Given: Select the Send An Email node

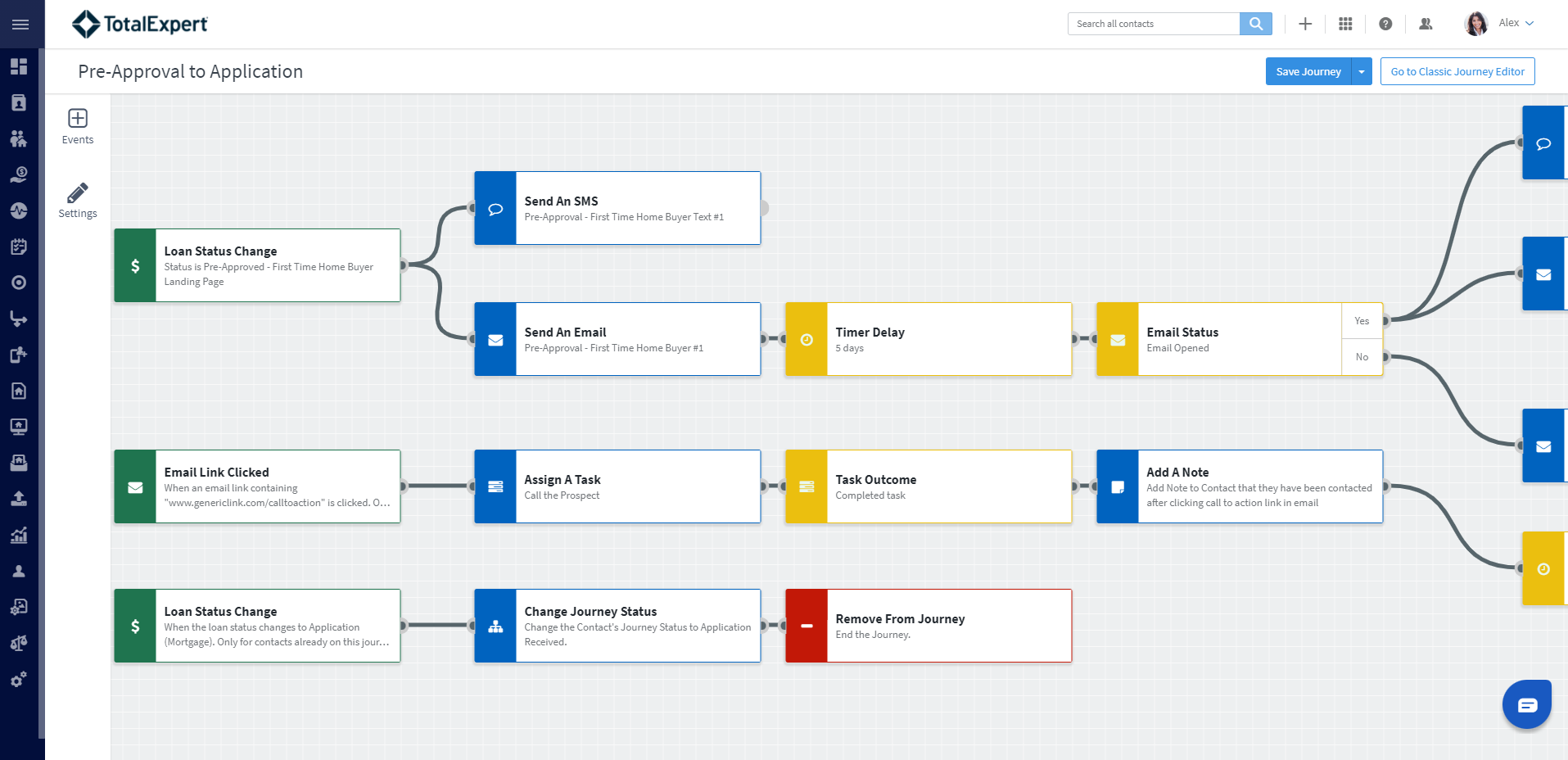Looking at the screenshot, I should click(x=617, y=339).
